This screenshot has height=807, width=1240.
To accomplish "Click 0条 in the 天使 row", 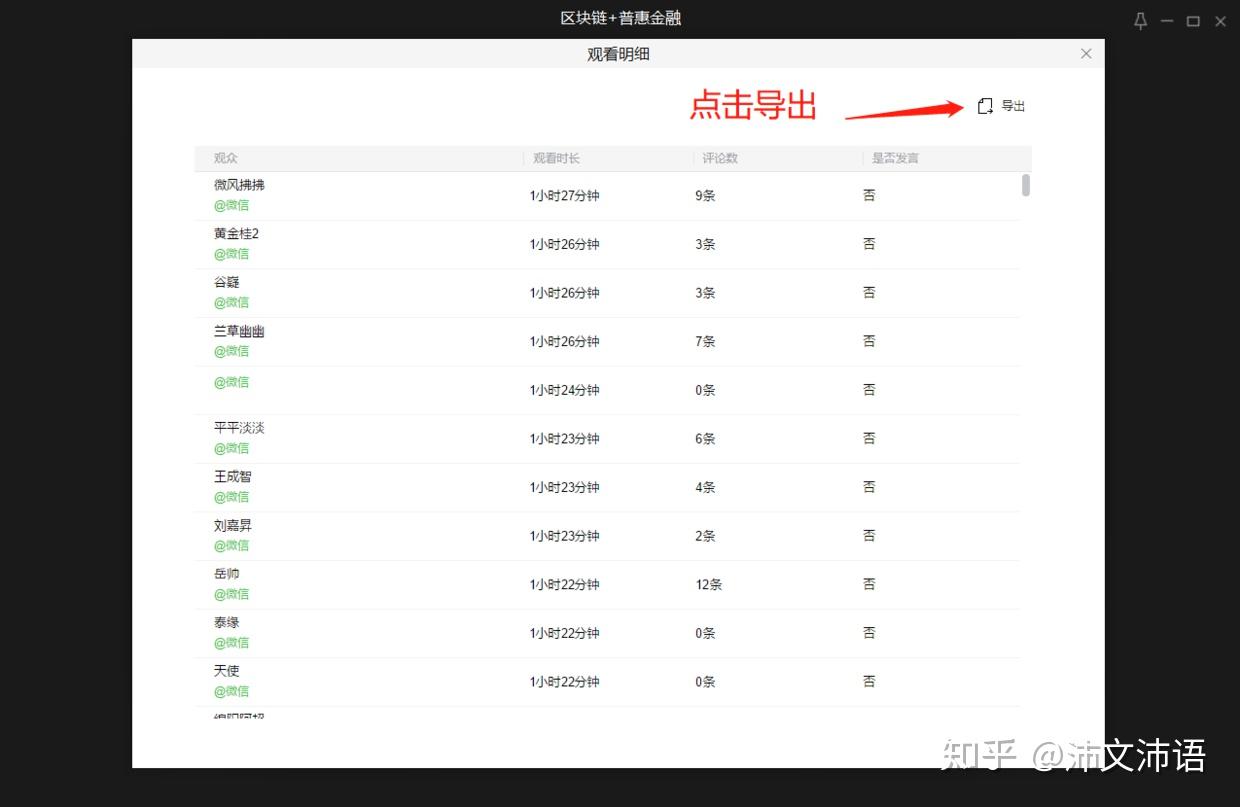I will coord(706,682).
